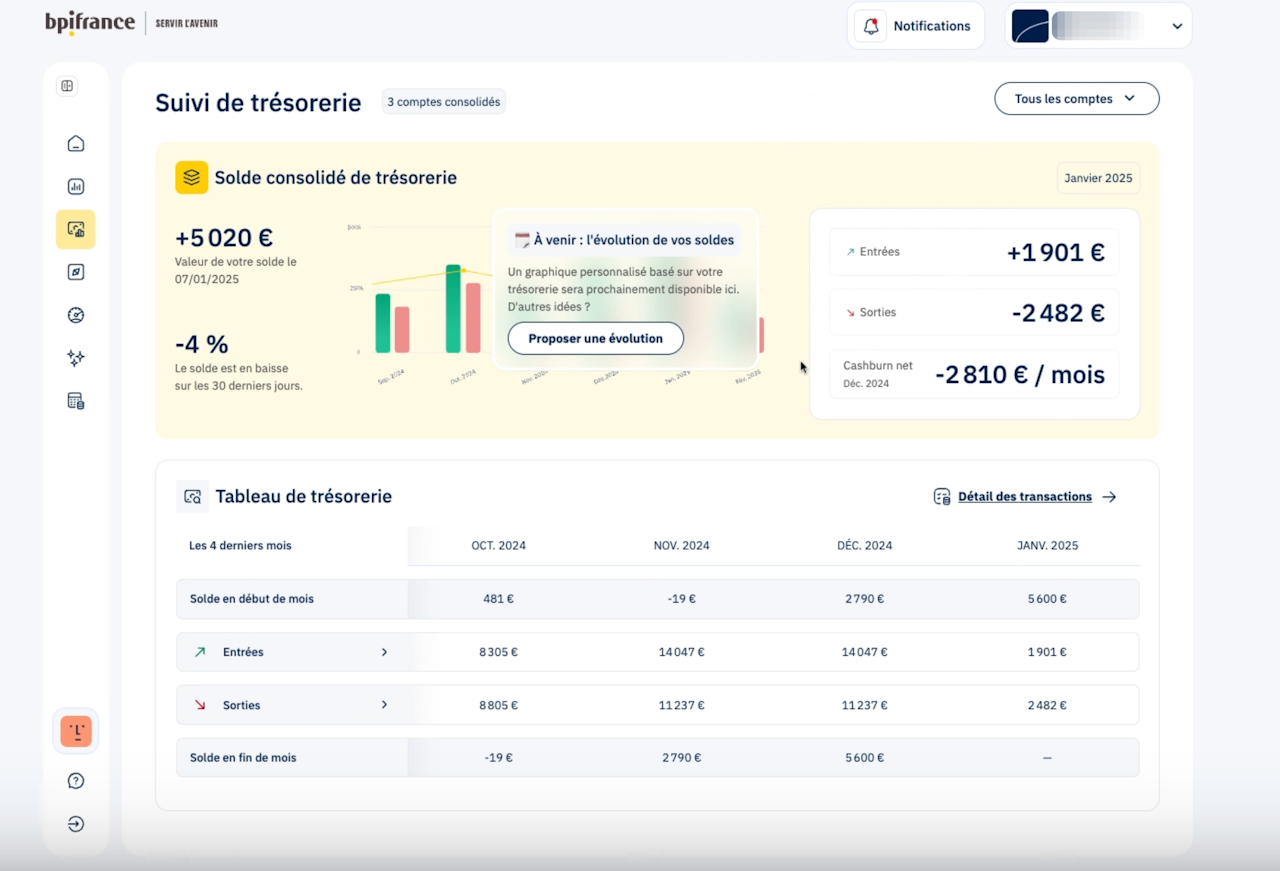Screen dimensions: 1280x871
Task: Open 'Détail des transactions' link
Action: click(1025, 497)
